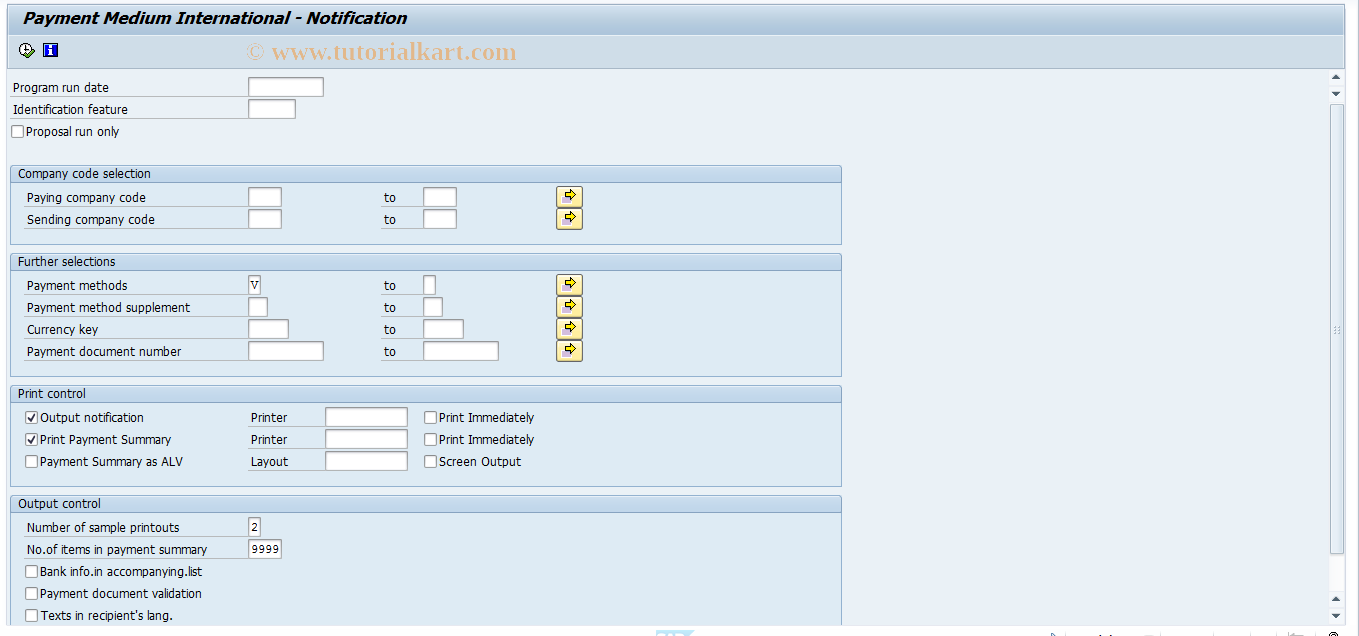Click the Output control group header
This screenshot has height=636, width=1359.
tap(426, 504)
